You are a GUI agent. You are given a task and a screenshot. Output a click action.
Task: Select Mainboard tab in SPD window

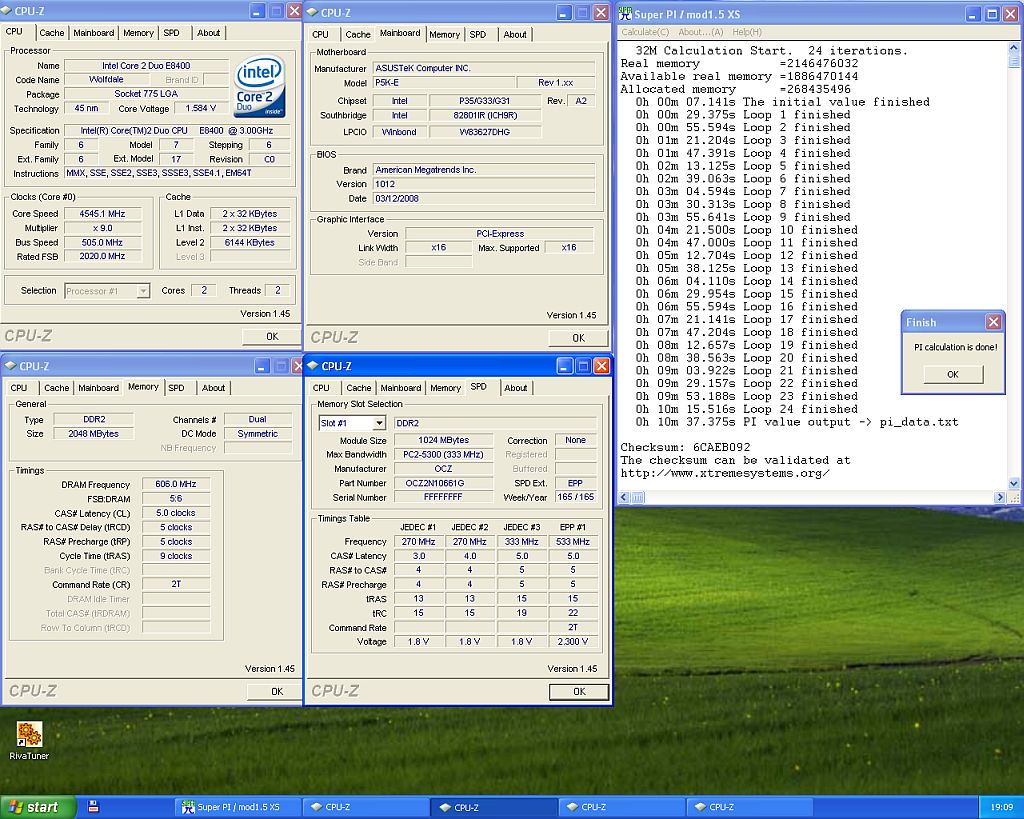pos(400,388)
